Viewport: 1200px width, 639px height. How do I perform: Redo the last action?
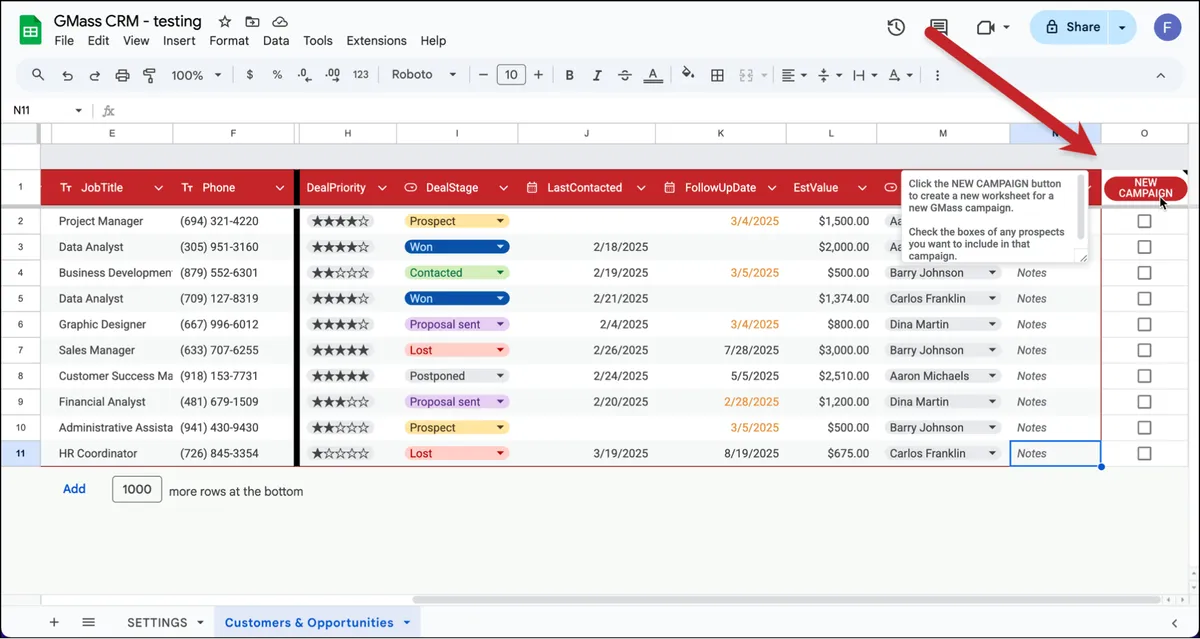pos(95,75)
